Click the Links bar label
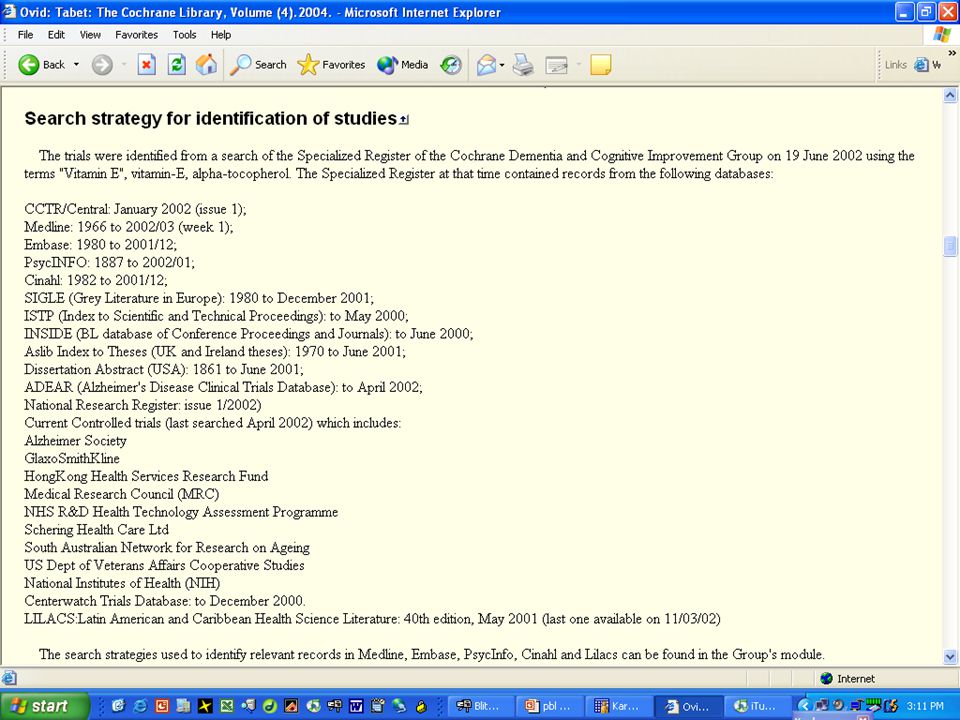Screen dimensions: 960x720 pos(896,64)
